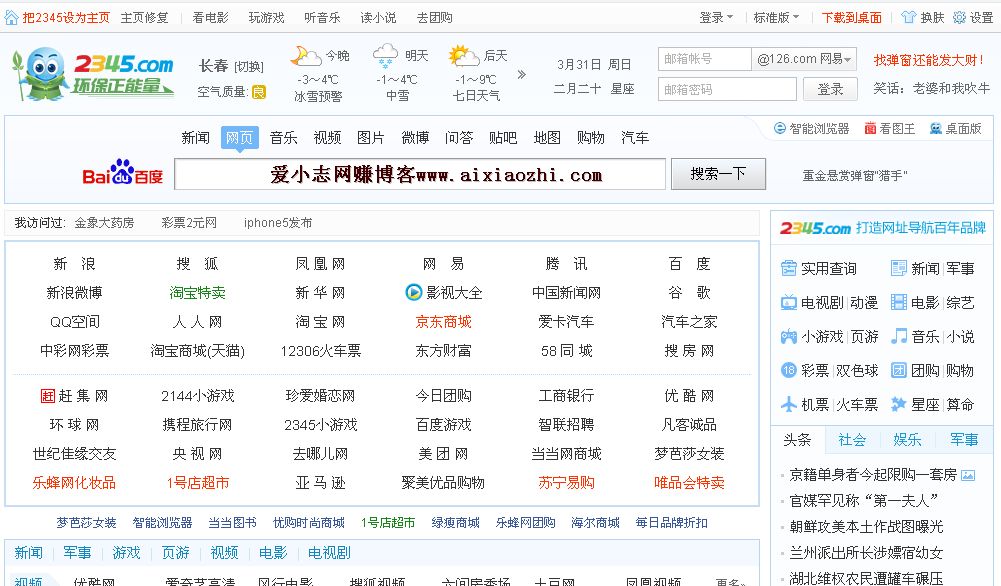Click 实用查询 category icon
Screen dimensions: 1001x586
[788, 268]
